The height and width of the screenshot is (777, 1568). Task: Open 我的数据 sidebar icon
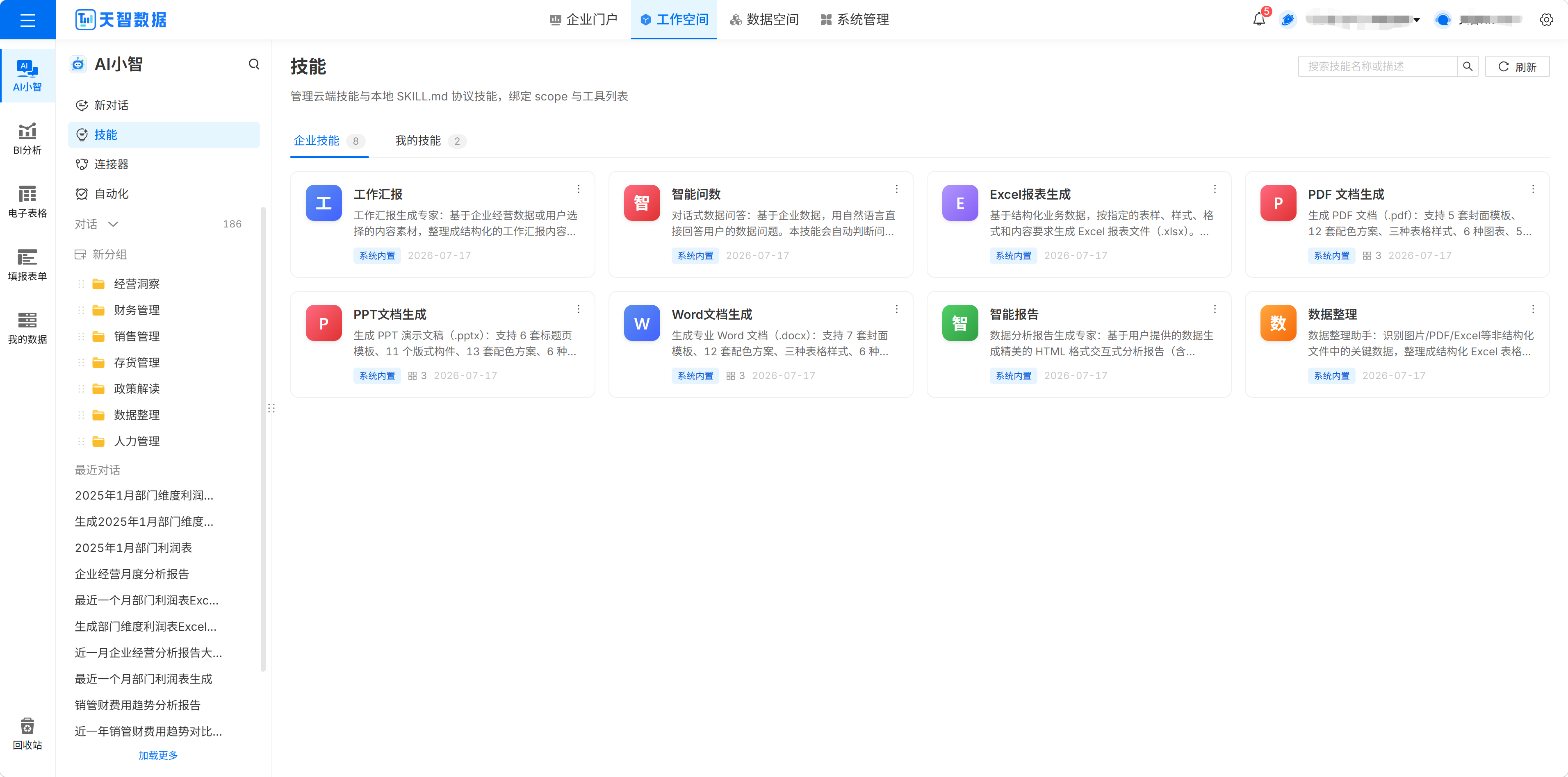point(27,328)
